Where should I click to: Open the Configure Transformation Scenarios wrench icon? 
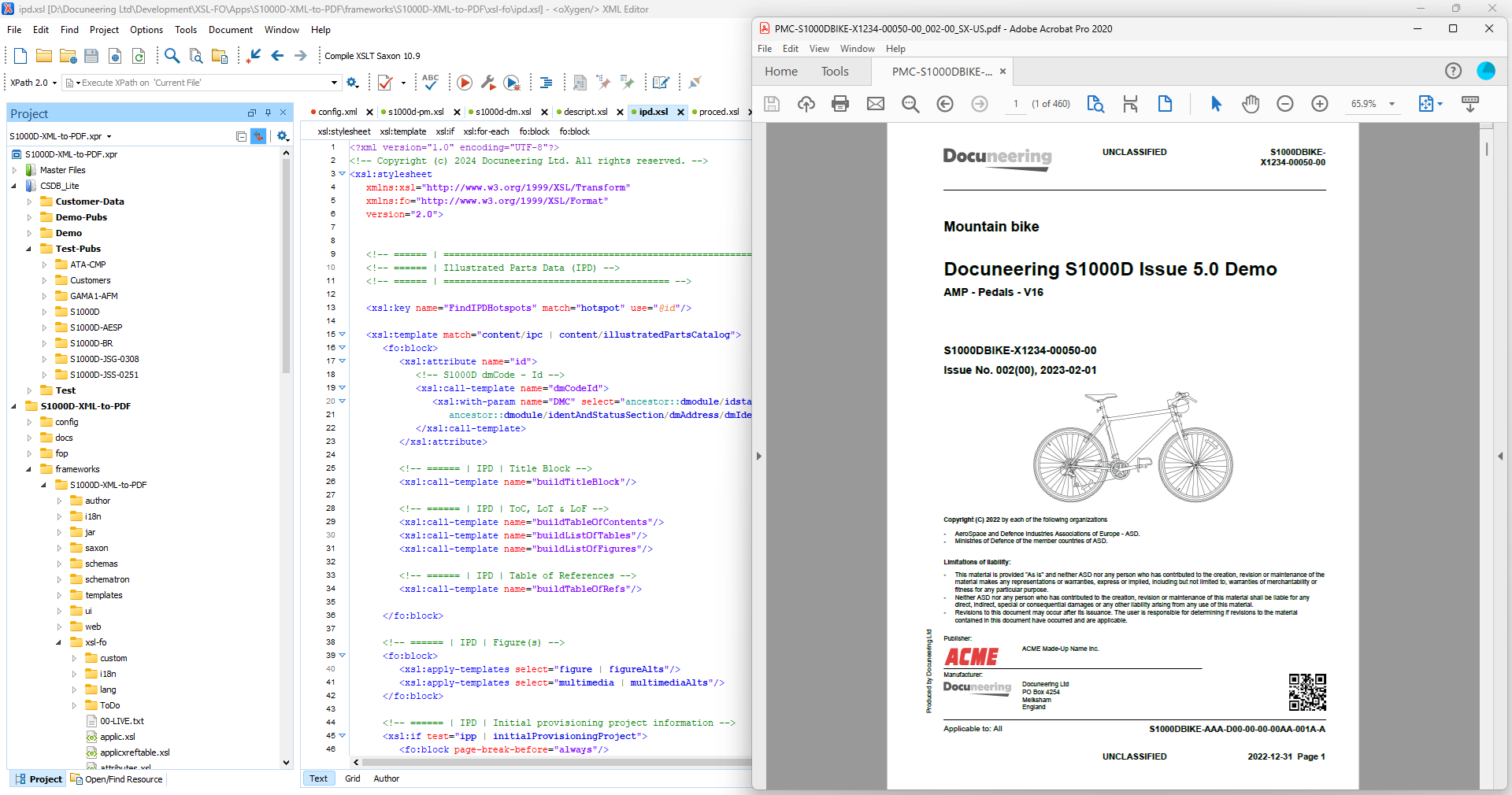488,83
